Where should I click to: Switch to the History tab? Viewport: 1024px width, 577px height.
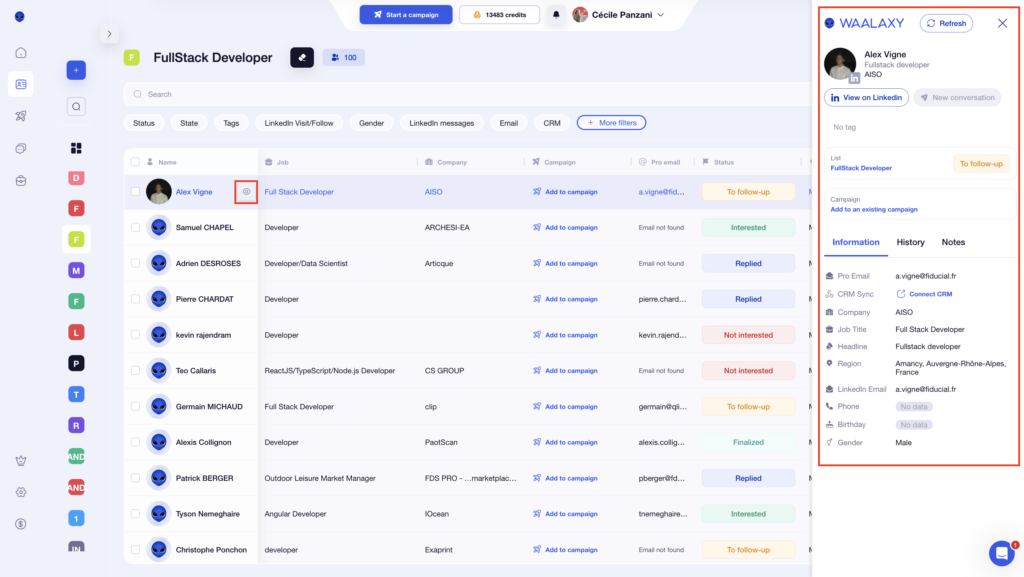(910, 242)
